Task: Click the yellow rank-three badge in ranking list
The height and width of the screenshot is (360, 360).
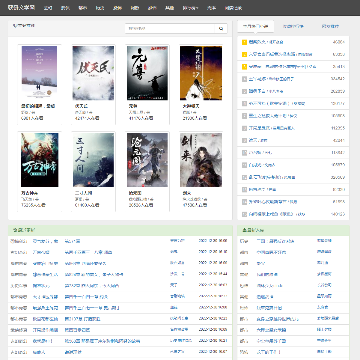Action: pyautogui.click(x=244, y=67)
